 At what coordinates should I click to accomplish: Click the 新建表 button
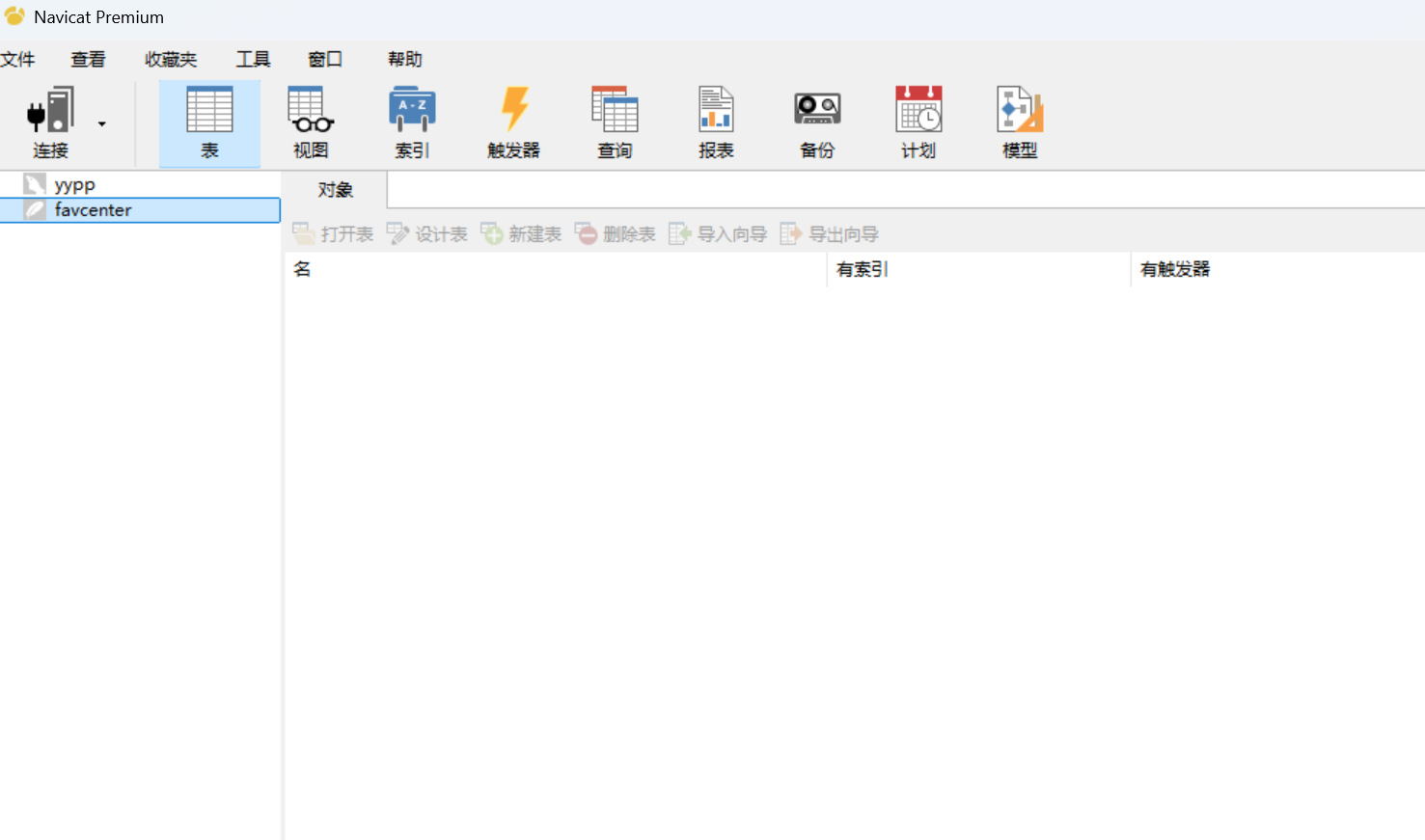pyautogui.click(x=522, y=234)
